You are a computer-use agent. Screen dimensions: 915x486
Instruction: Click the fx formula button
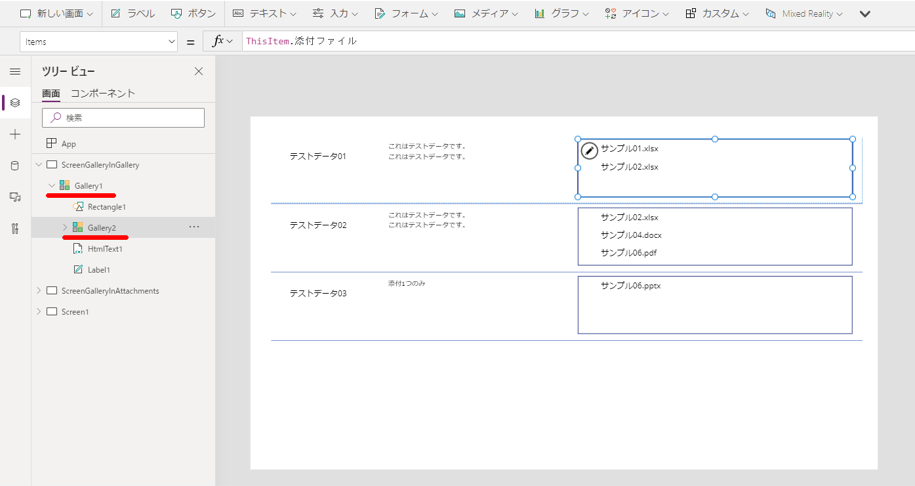(x=222, y=41)
